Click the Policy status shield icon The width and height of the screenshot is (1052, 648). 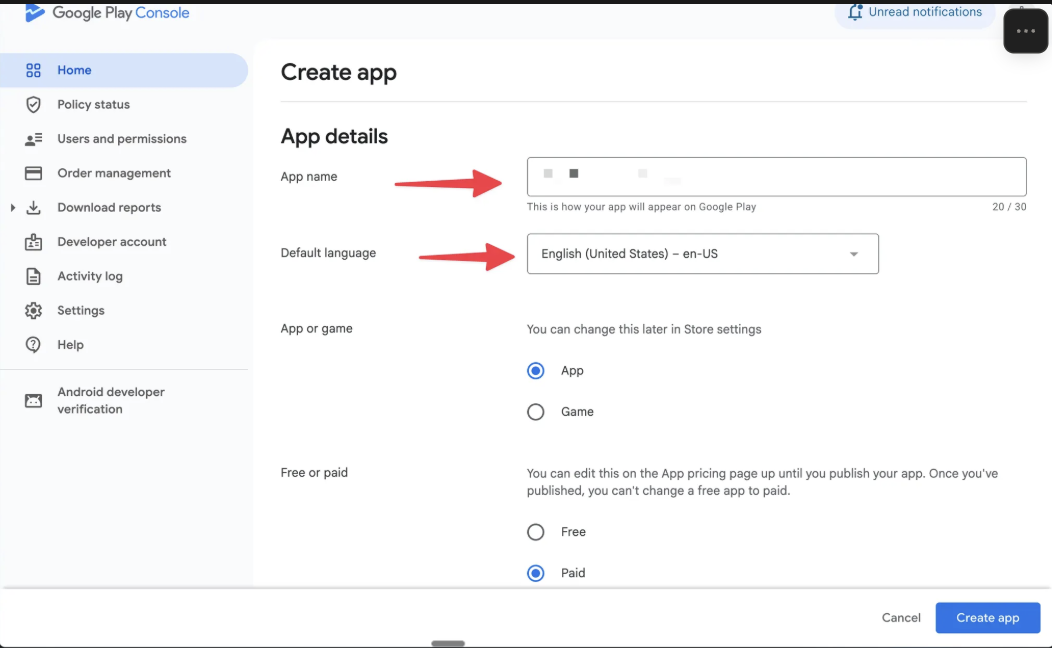click(x=33, y=105)
